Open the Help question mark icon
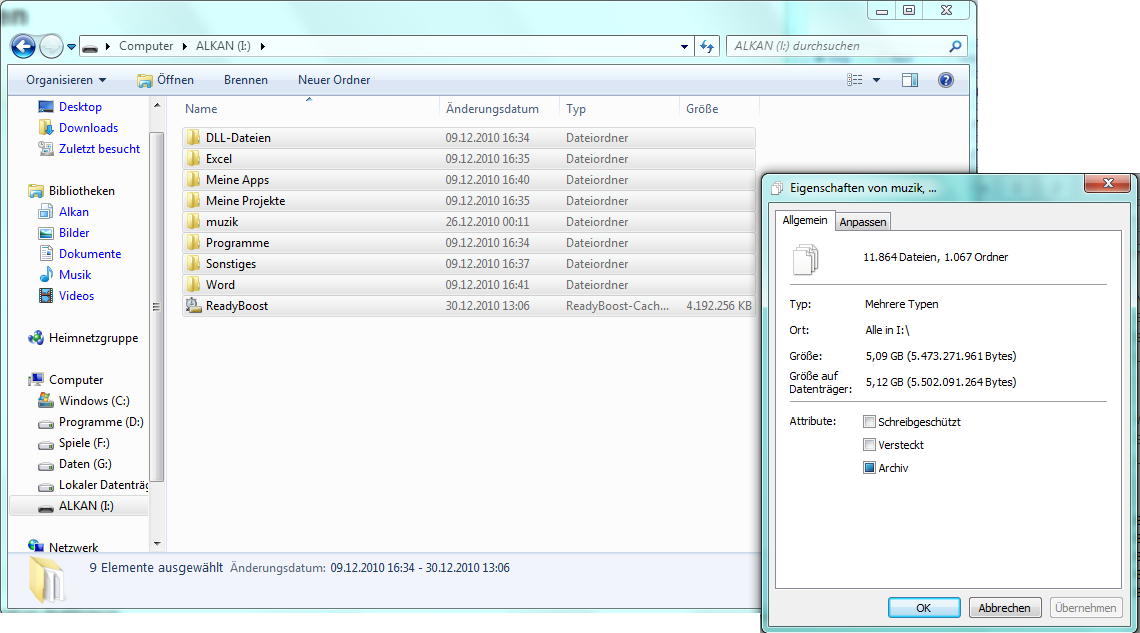Screen dimensions: 1140x633 945,80
